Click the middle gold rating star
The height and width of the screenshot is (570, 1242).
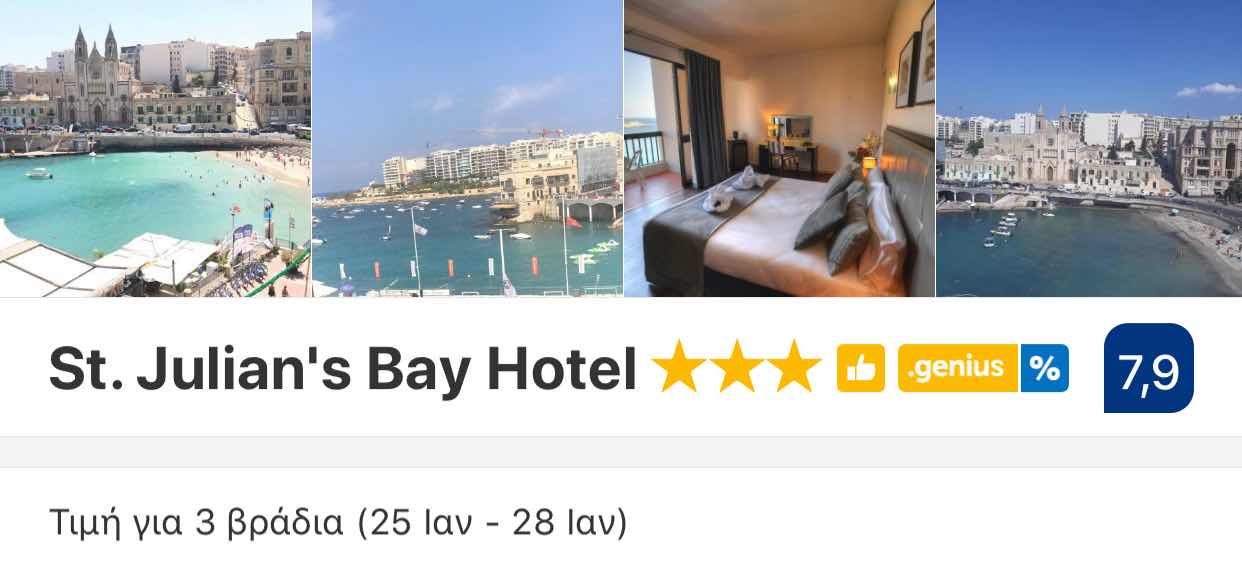737,367
